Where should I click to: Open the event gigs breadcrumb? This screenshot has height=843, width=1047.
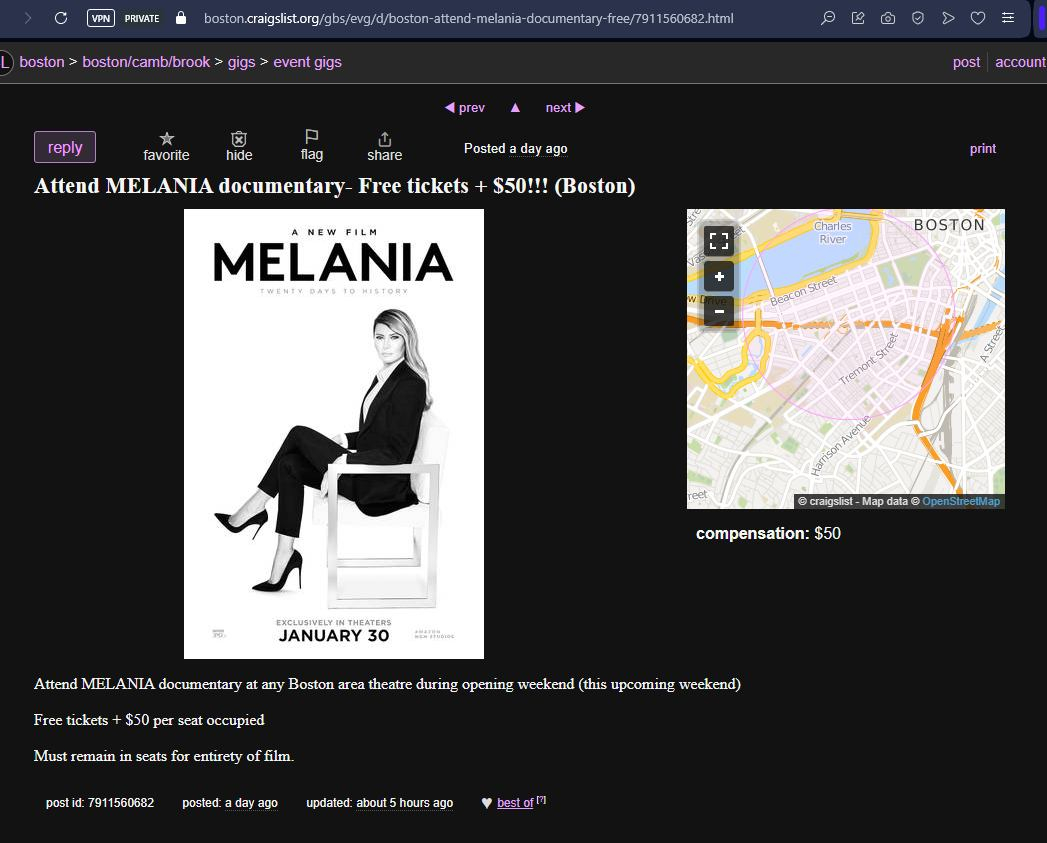[x=307, y=62]
